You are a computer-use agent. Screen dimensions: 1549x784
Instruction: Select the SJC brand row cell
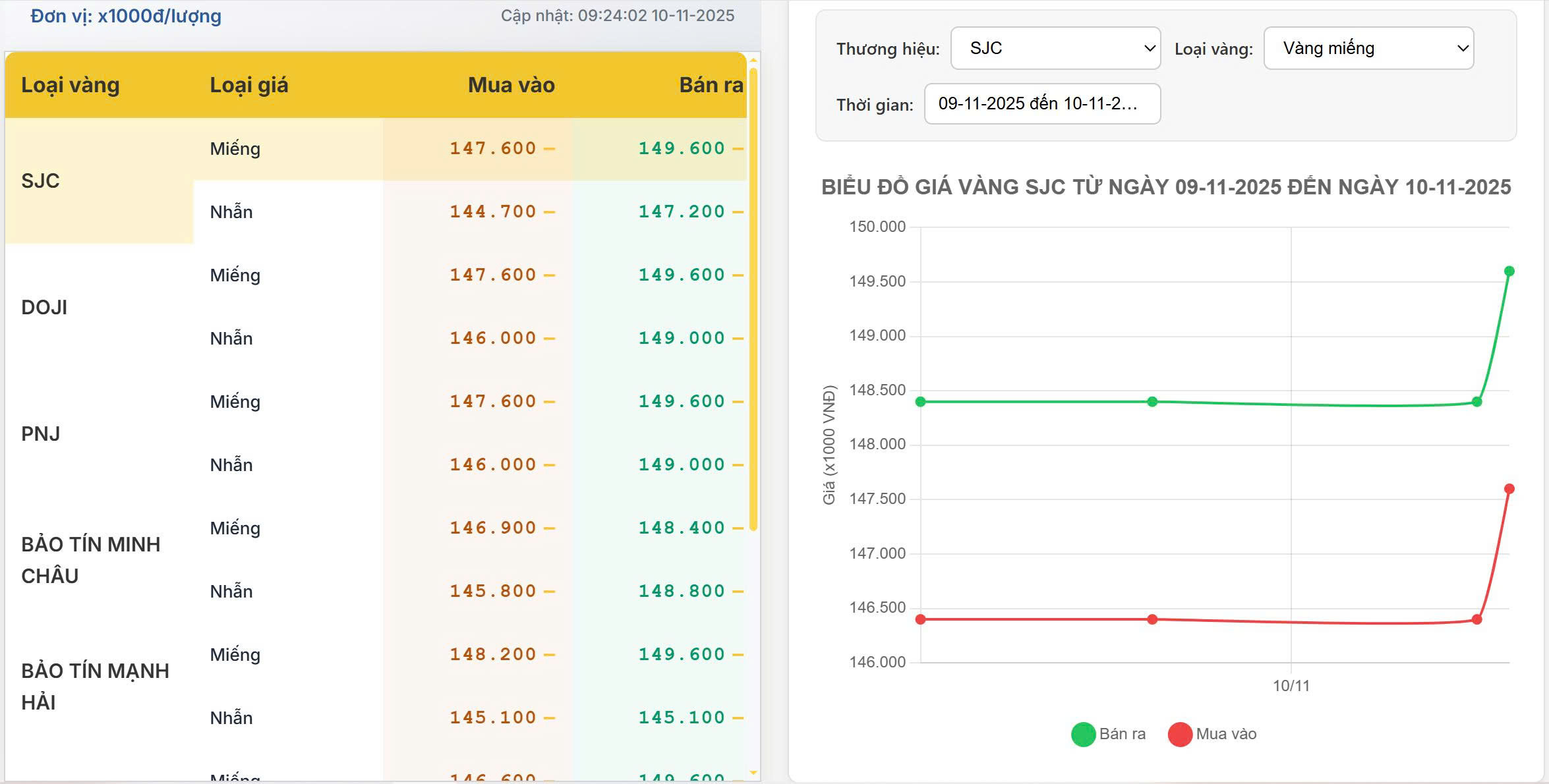41,181
